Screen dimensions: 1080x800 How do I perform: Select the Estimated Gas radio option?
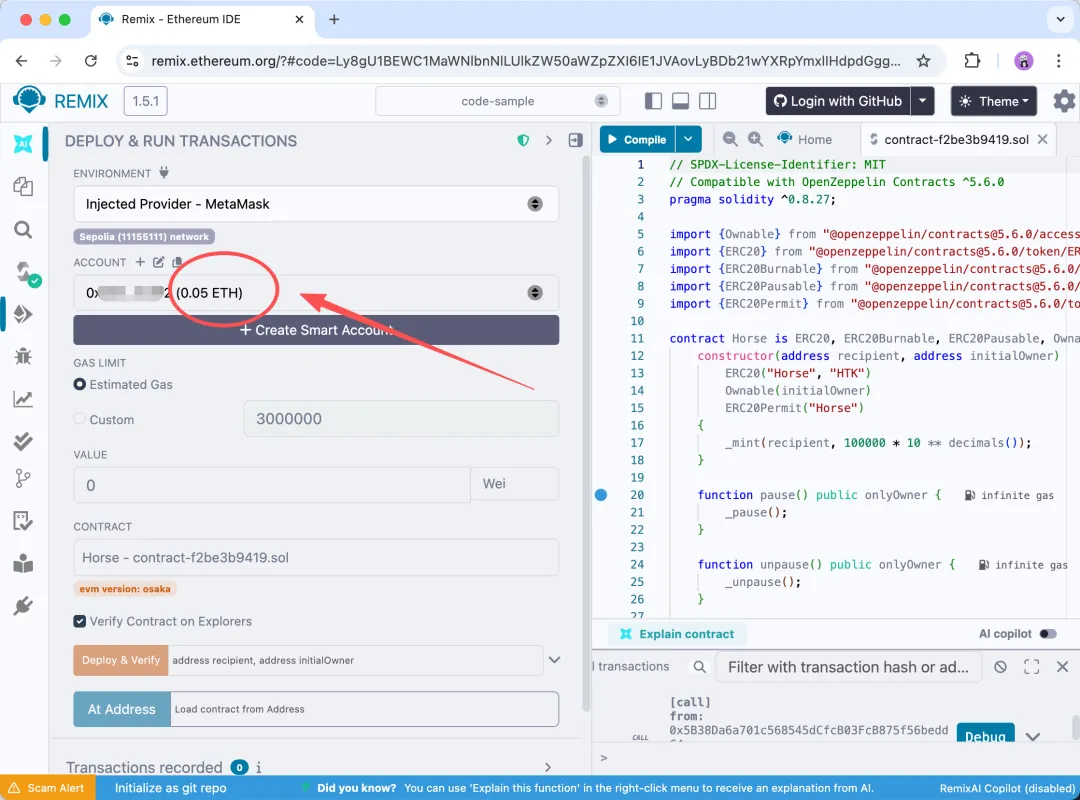point(80,384)
